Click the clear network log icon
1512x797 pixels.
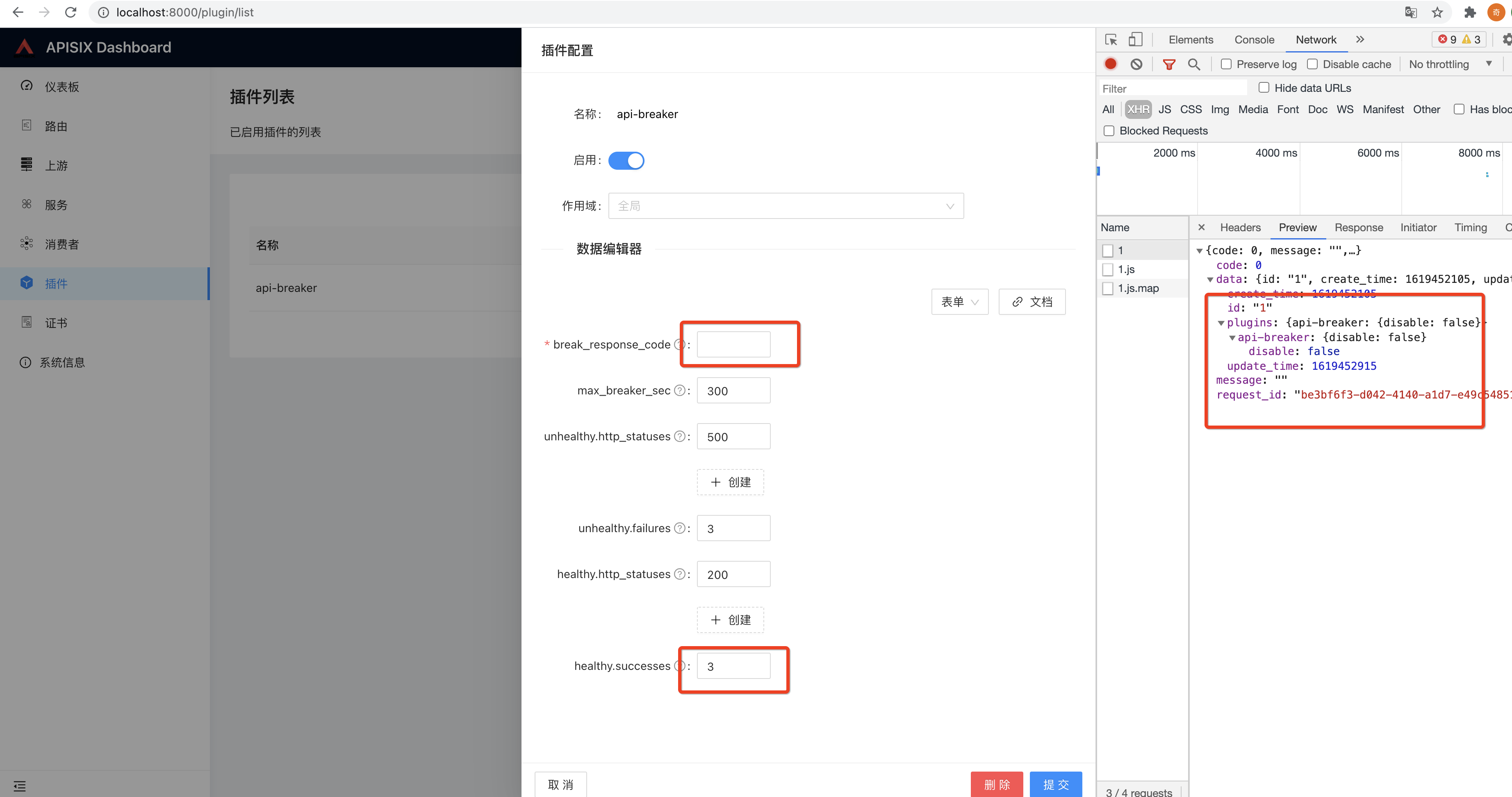pyautogui.click(x=1136, y=64)
